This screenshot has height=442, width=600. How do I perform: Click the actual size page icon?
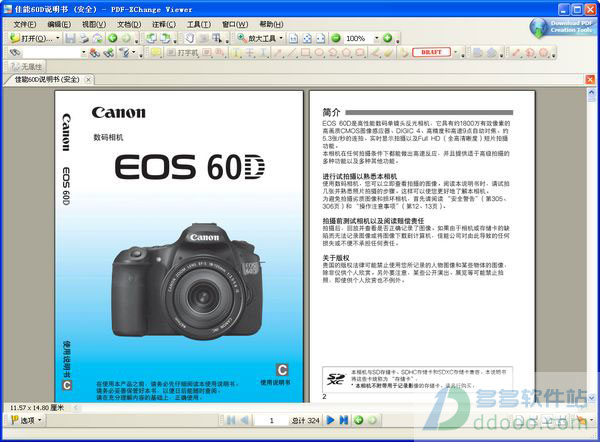click(x=293, y=38)
